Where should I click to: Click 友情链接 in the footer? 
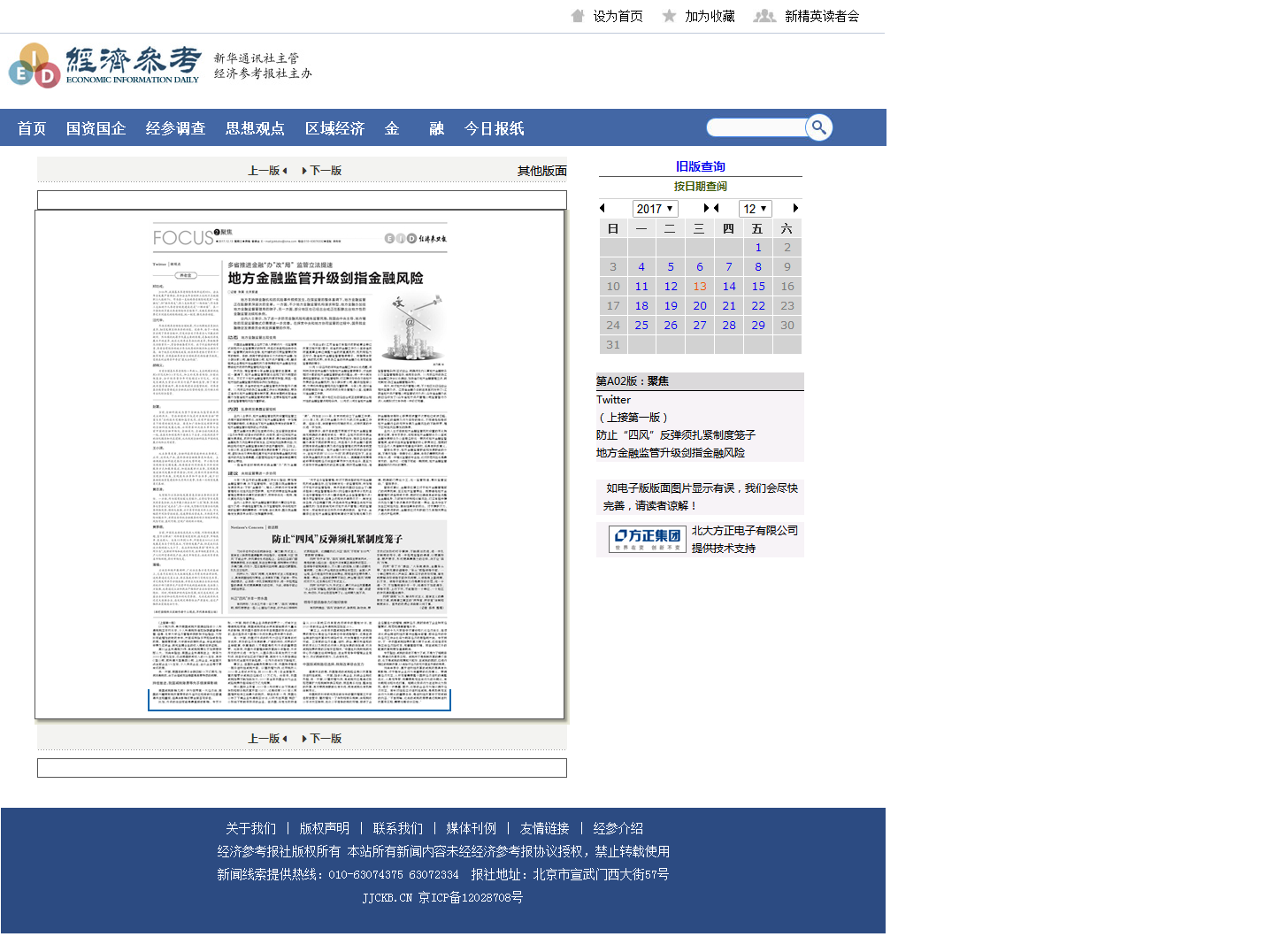(545, 828)
